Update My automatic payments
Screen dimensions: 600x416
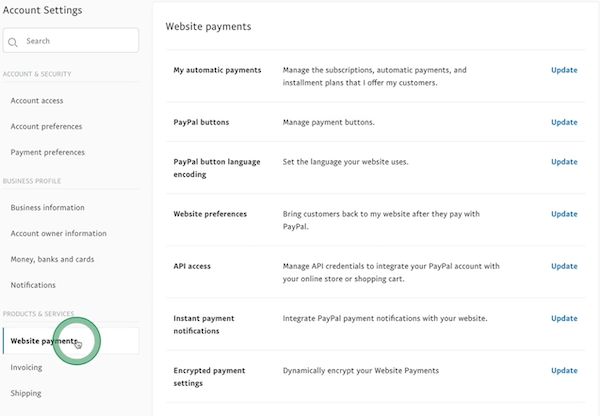pyautogui.click(x=564, y=70)
